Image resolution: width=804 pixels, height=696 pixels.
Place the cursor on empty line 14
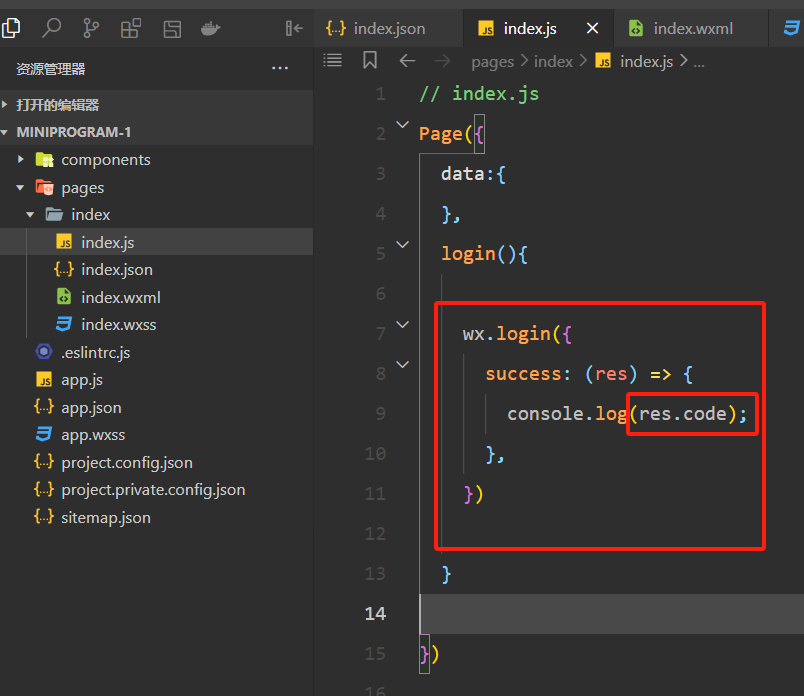[600, 613]
